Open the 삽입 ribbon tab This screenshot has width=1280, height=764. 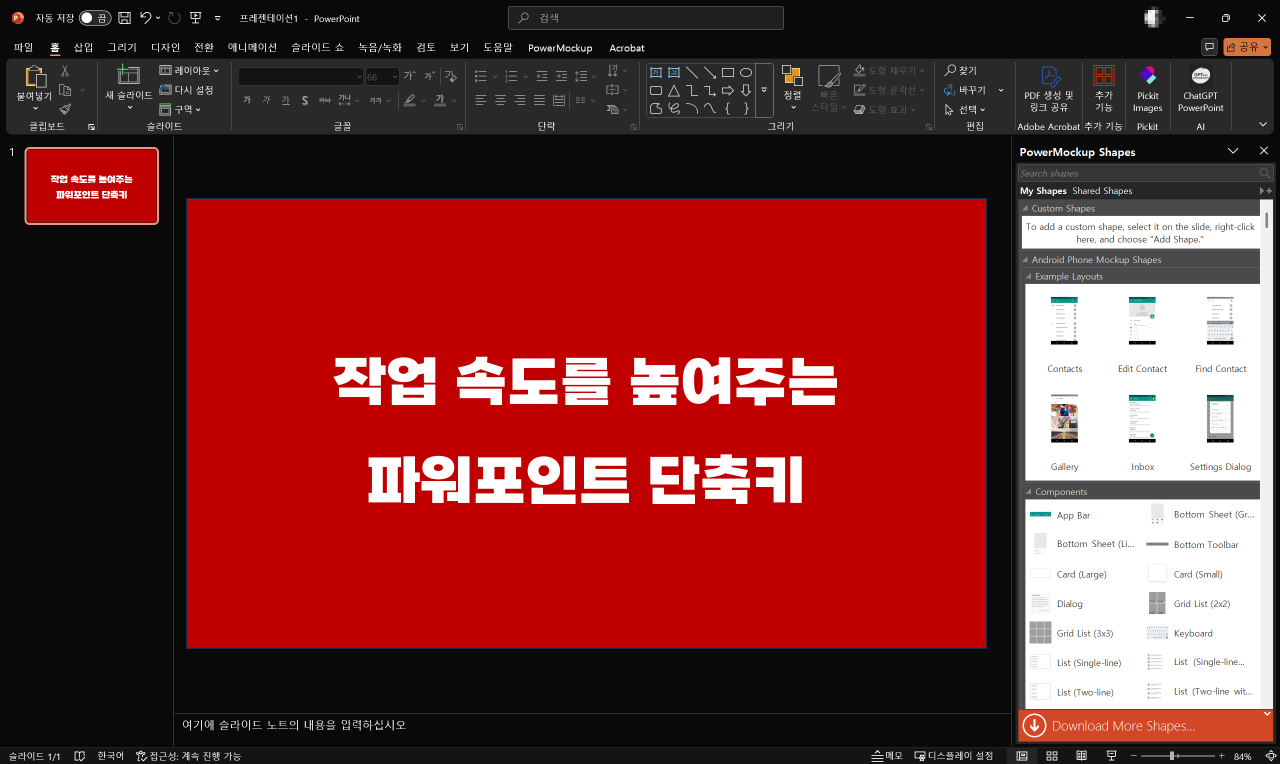(x=83, y=47)
